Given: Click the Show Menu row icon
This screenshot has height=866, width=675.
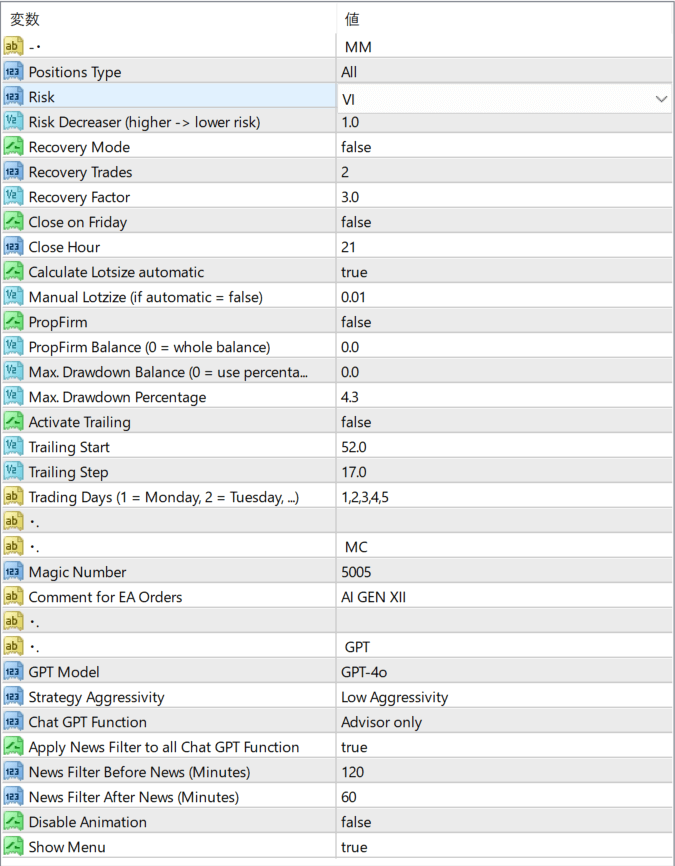Looking at the screenshot, I should pos(13,847).
